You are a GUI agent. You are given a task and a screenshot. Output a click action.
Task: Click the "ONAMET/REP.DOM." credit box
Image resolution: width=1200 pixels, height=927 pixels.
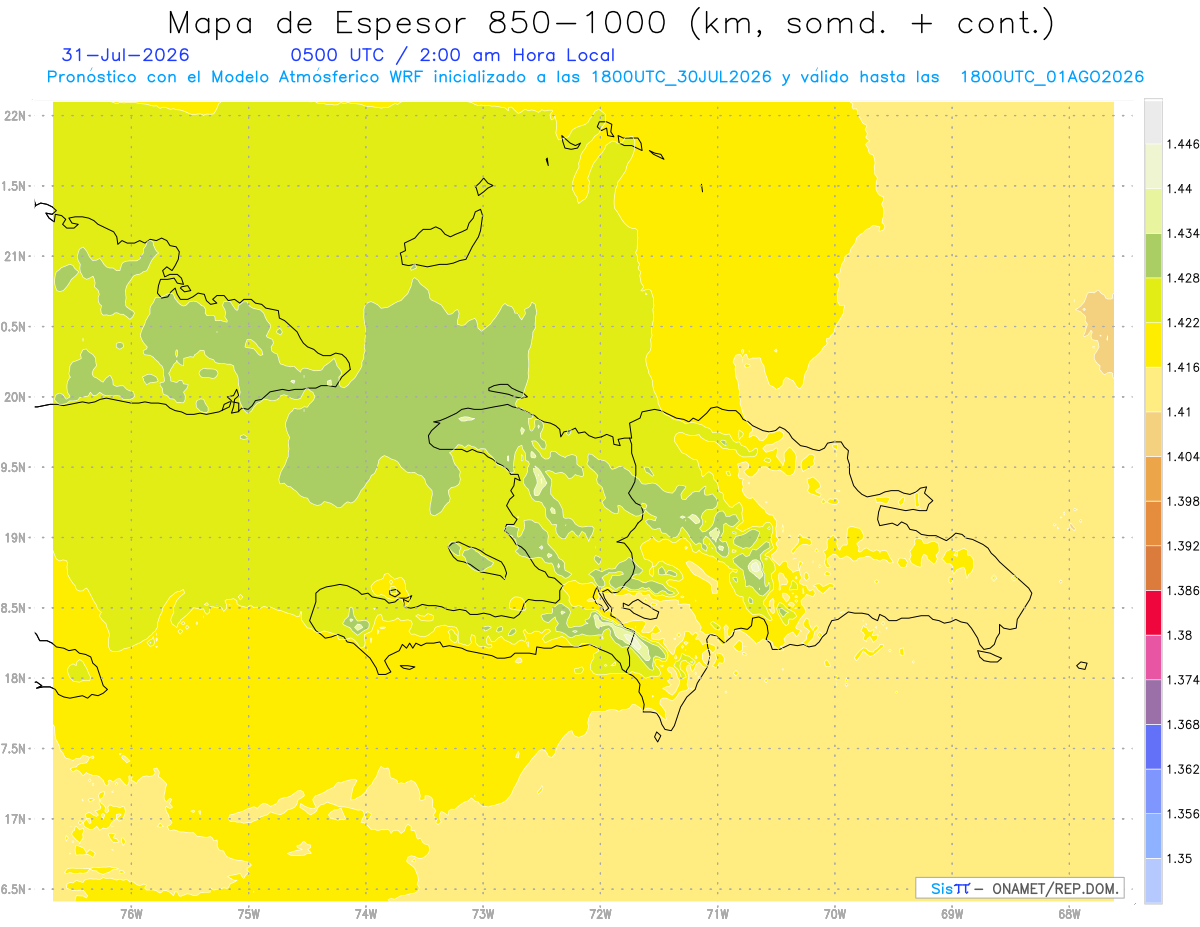point(1020,888)
